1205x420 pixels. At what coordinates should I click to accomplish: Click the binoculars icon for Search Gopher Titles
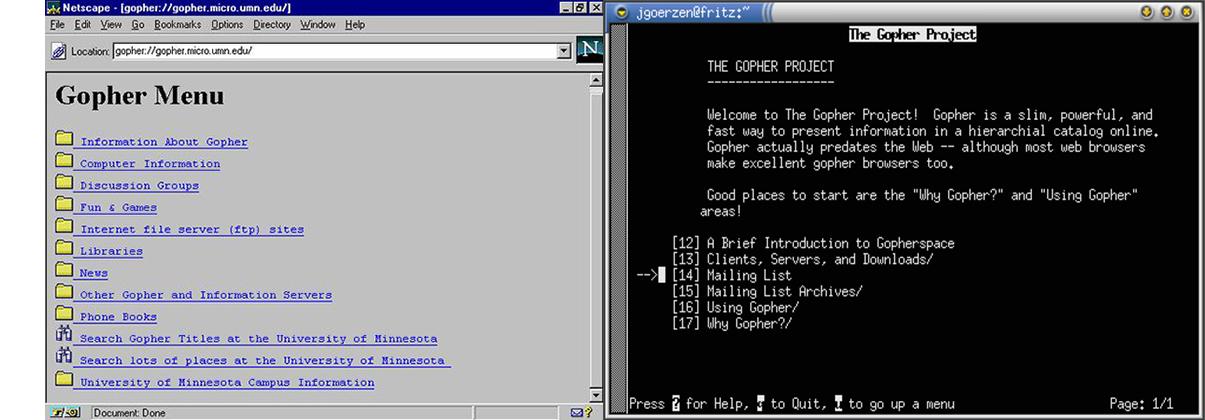tap(65, 337)
